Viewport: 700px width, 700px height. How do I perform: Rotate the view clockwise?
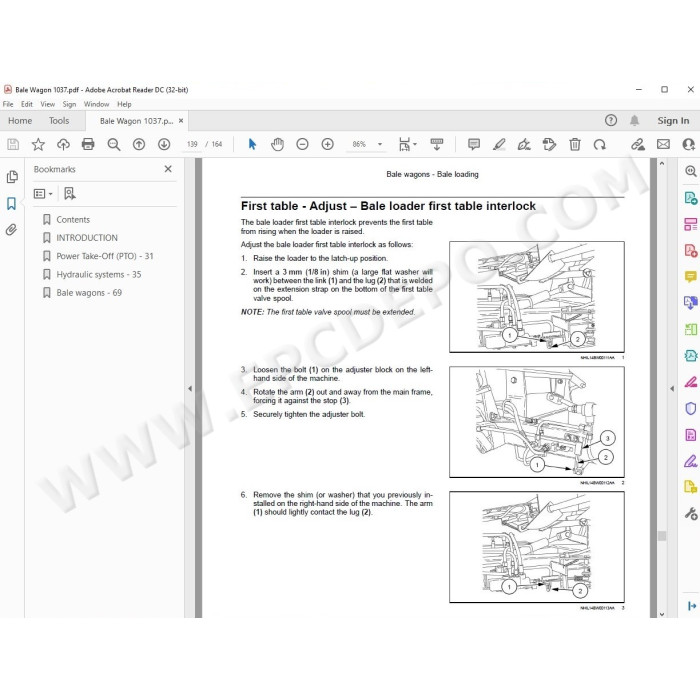point(600,144)
